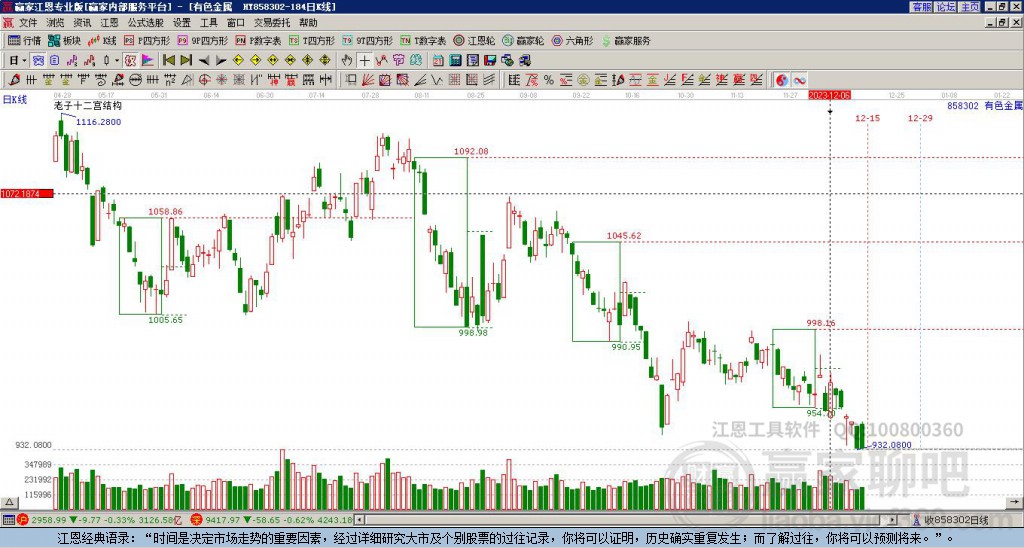Click the zigzag wave line icon

(x=436, y=80)
